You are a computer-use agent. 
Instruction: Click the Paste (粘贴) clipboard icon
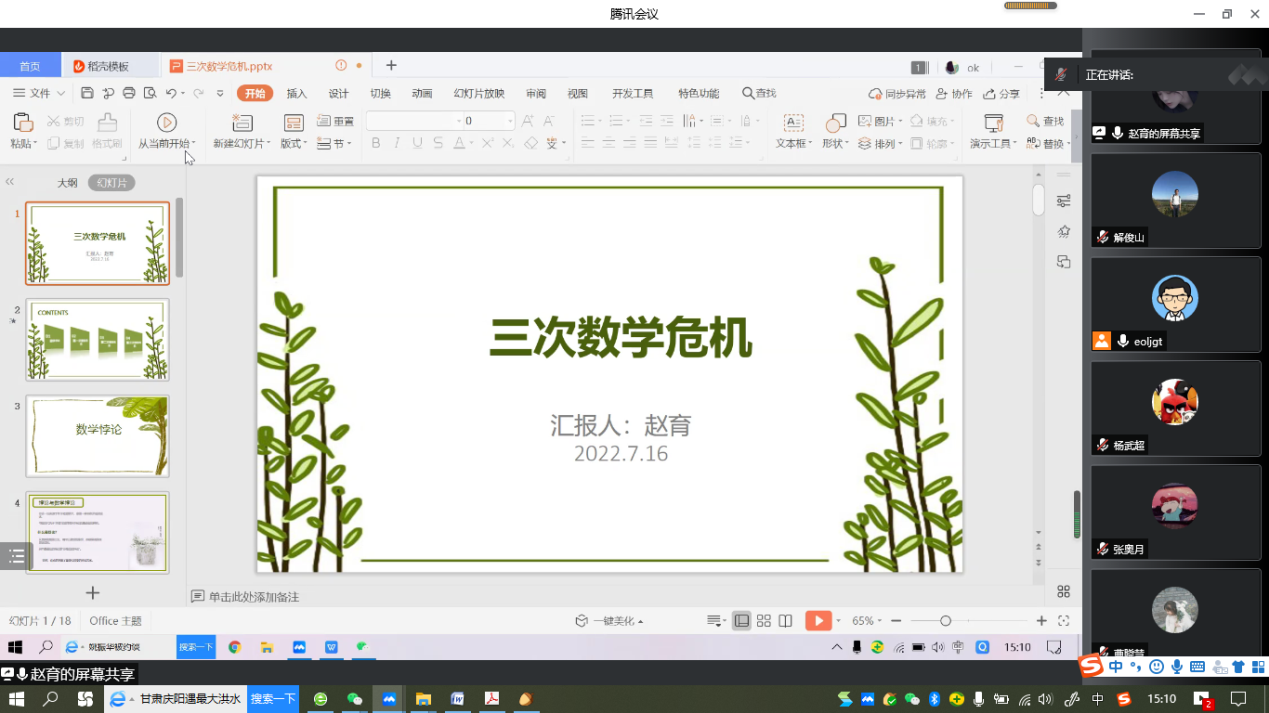pyautogui.click(x=22, y=122)
